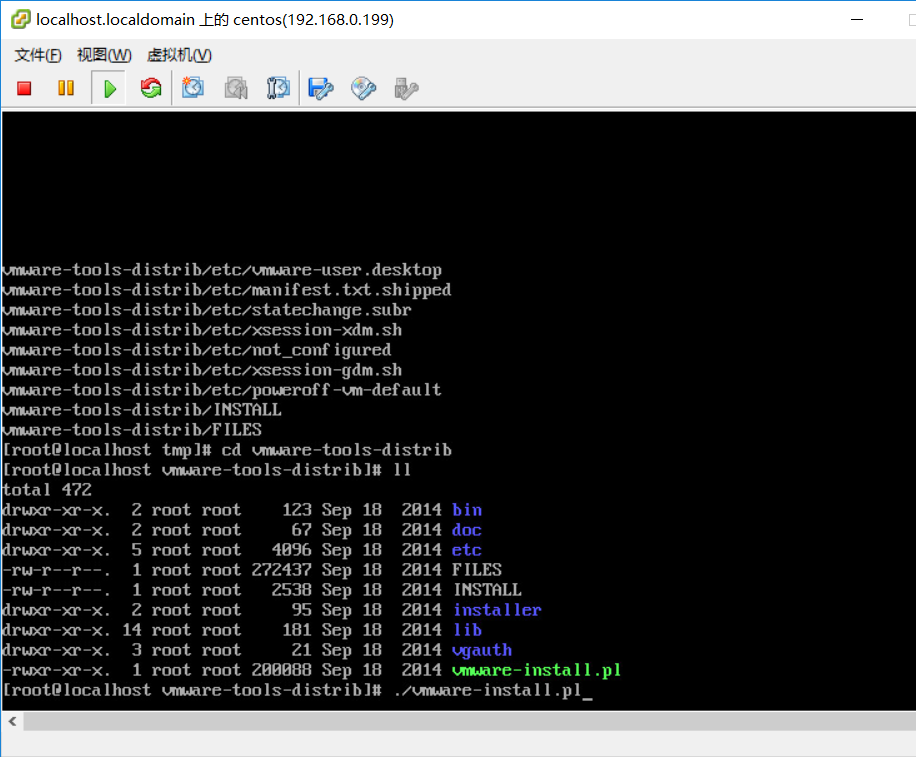The width and height of the screenshot is (916, 757).
Task: Take a snapshot of the VM
Action: tap(193, 88)
